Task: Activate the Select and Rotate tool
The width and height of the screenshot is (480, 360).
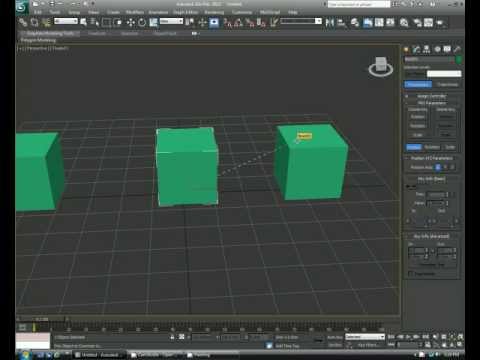Action: coord(142,23)
